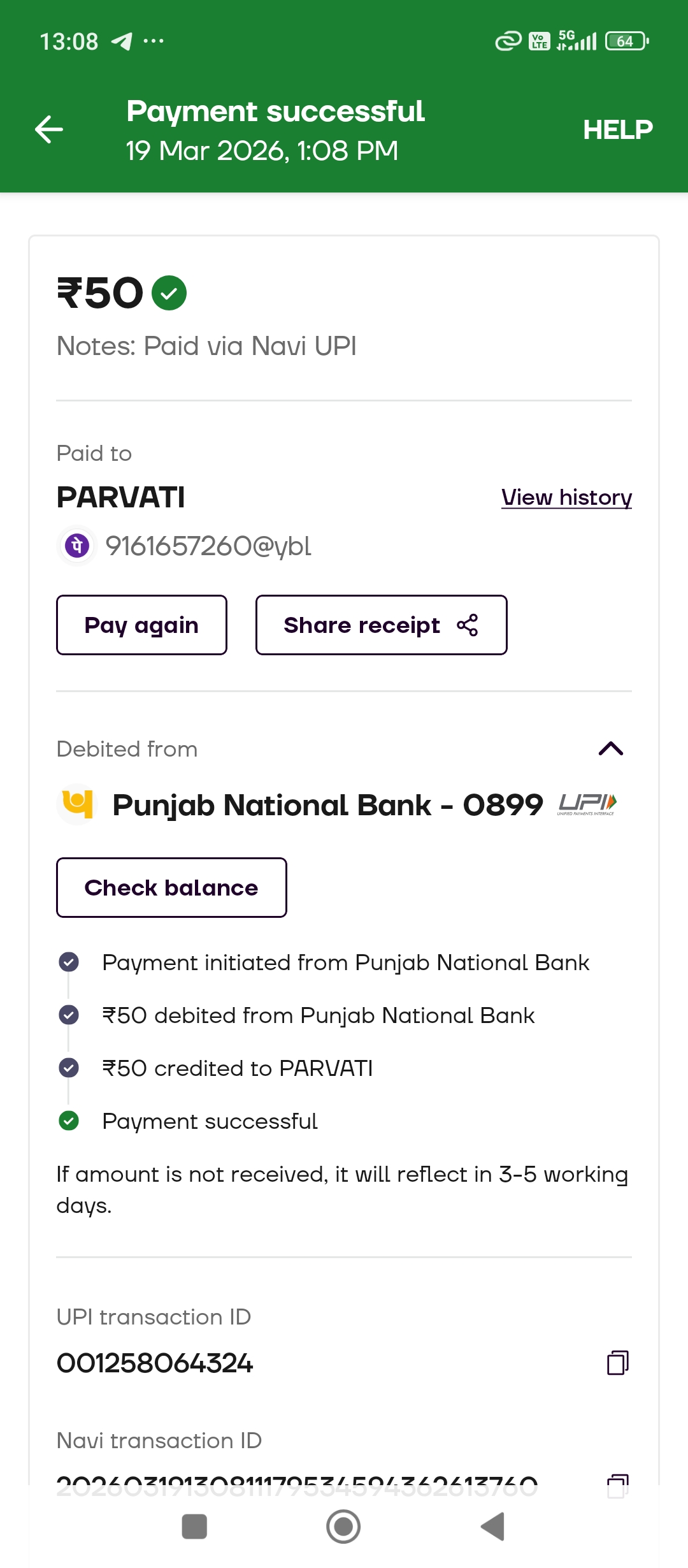This screenshot has height=1568, width=688.
Task: Select the UPI transaction ID number
Action: click(155, 1363)
